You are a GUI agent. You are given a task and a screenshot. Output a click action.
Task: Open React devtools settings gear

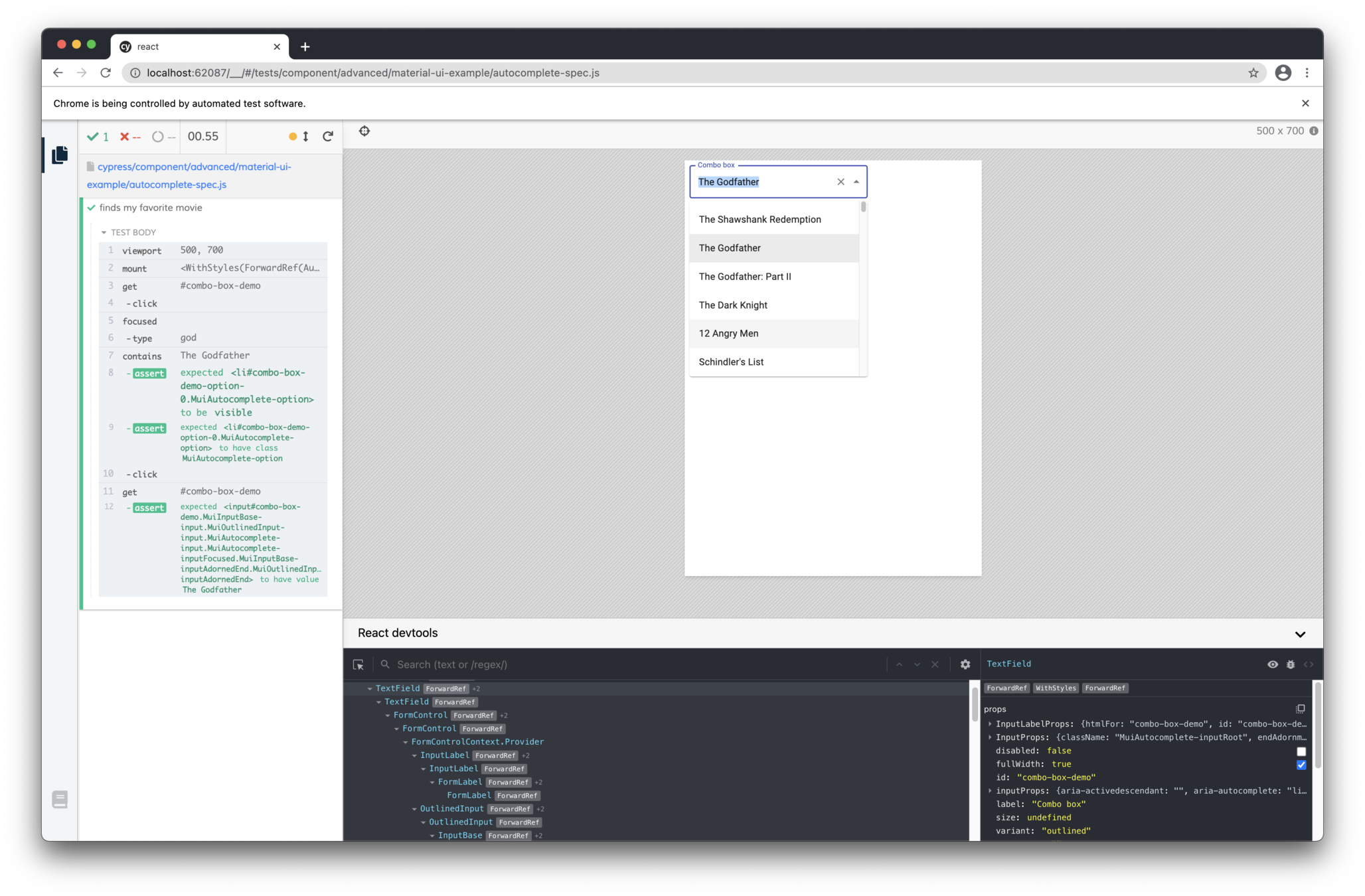click(x=965, y=664)
